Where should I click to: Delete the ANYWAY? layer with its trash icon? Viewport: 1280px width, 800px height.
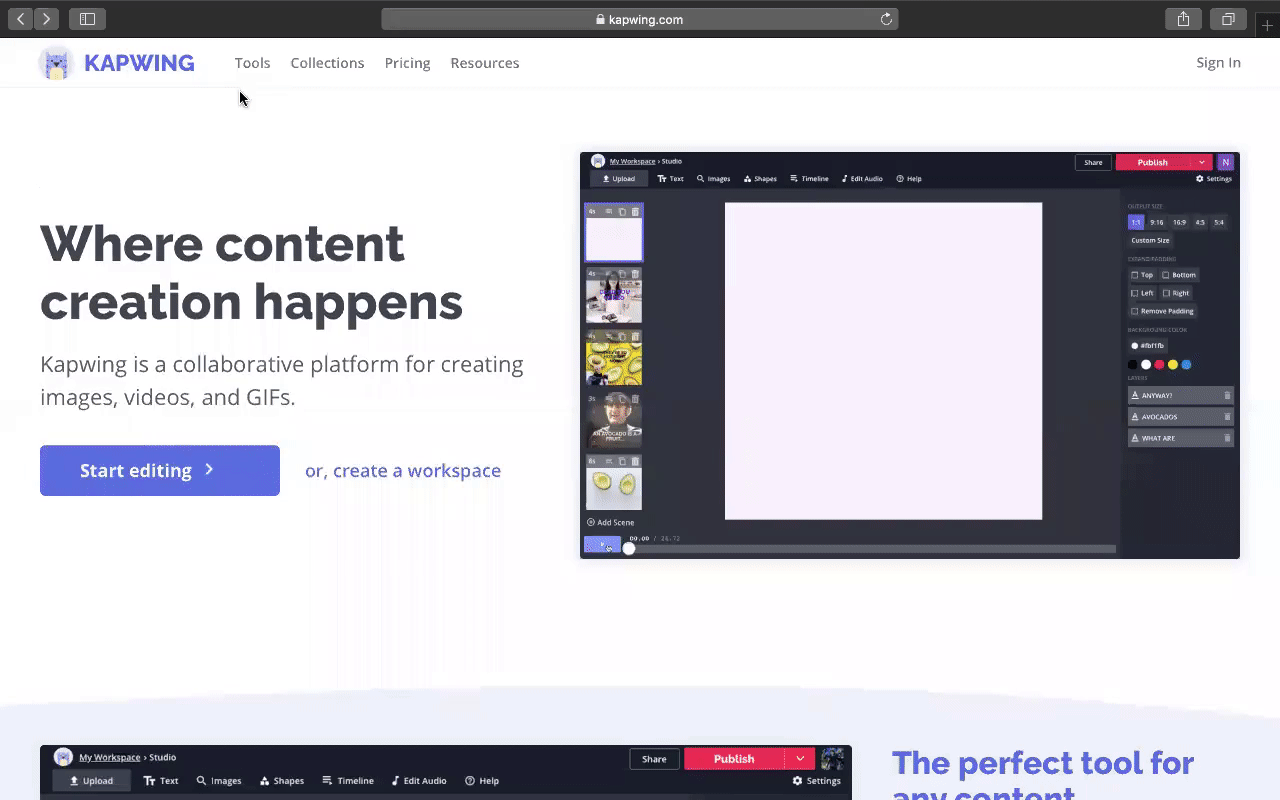pos(1227,396)
